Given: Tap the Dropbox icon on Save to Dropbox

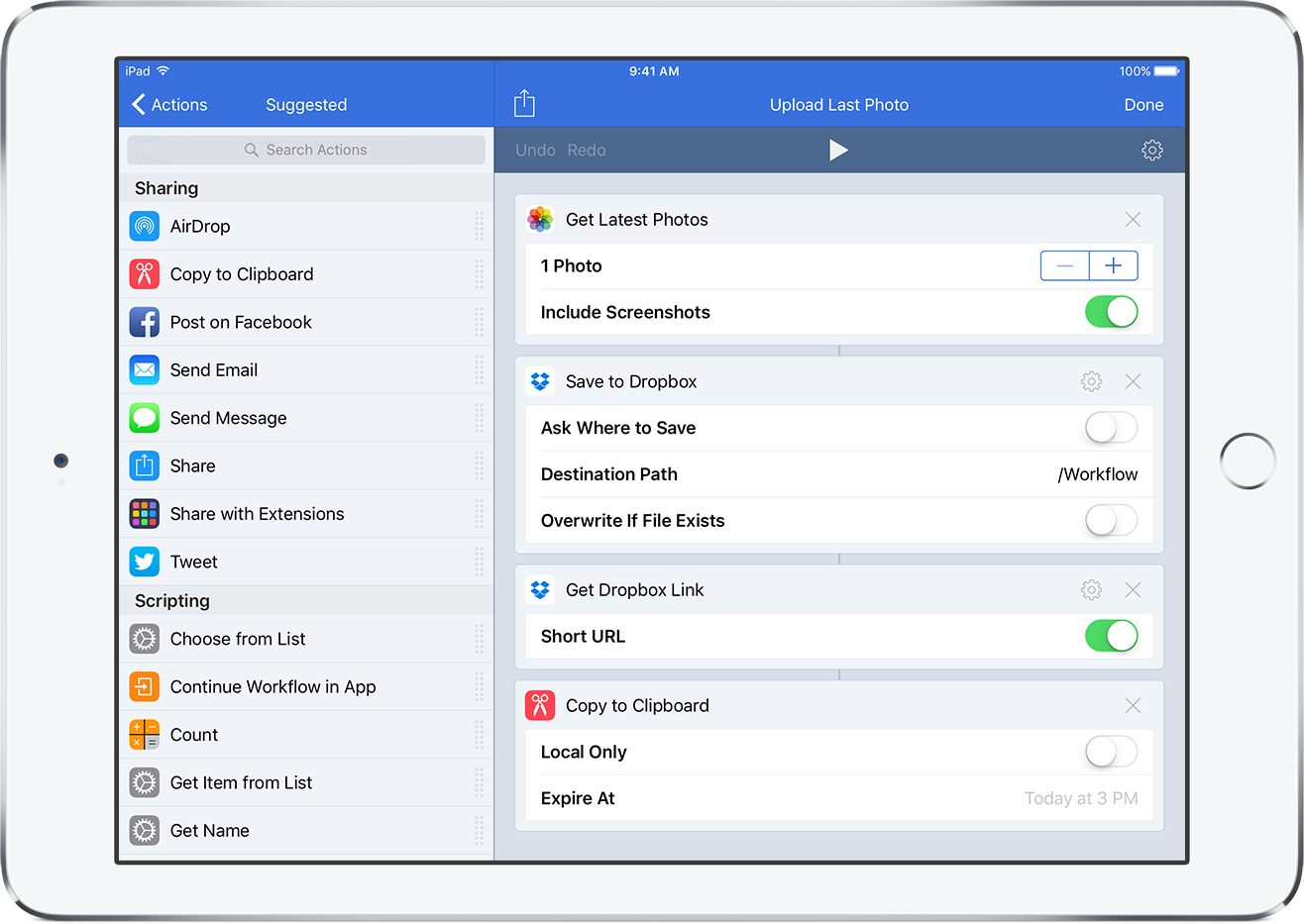Looking at the screenshot, I should tap(540, 381).
